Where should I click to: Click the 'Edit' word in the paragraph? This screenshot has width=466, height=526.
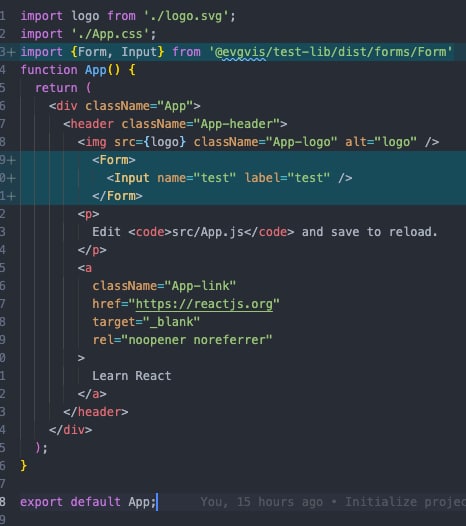pyautogui.click(x=106, y=232)
